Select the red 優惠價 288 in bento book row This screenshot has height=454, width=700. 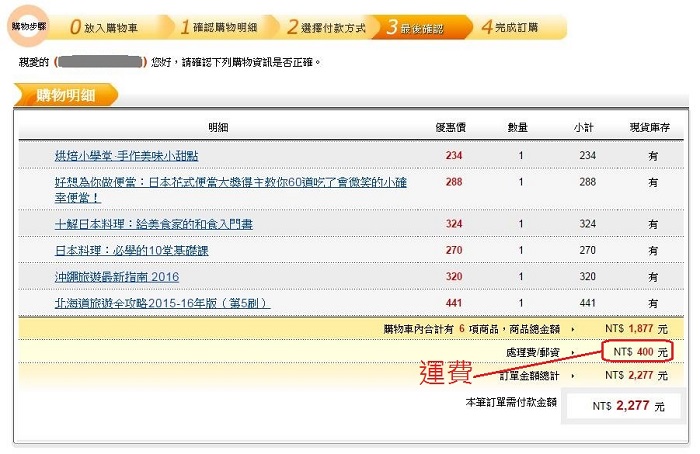pos(454,182)
